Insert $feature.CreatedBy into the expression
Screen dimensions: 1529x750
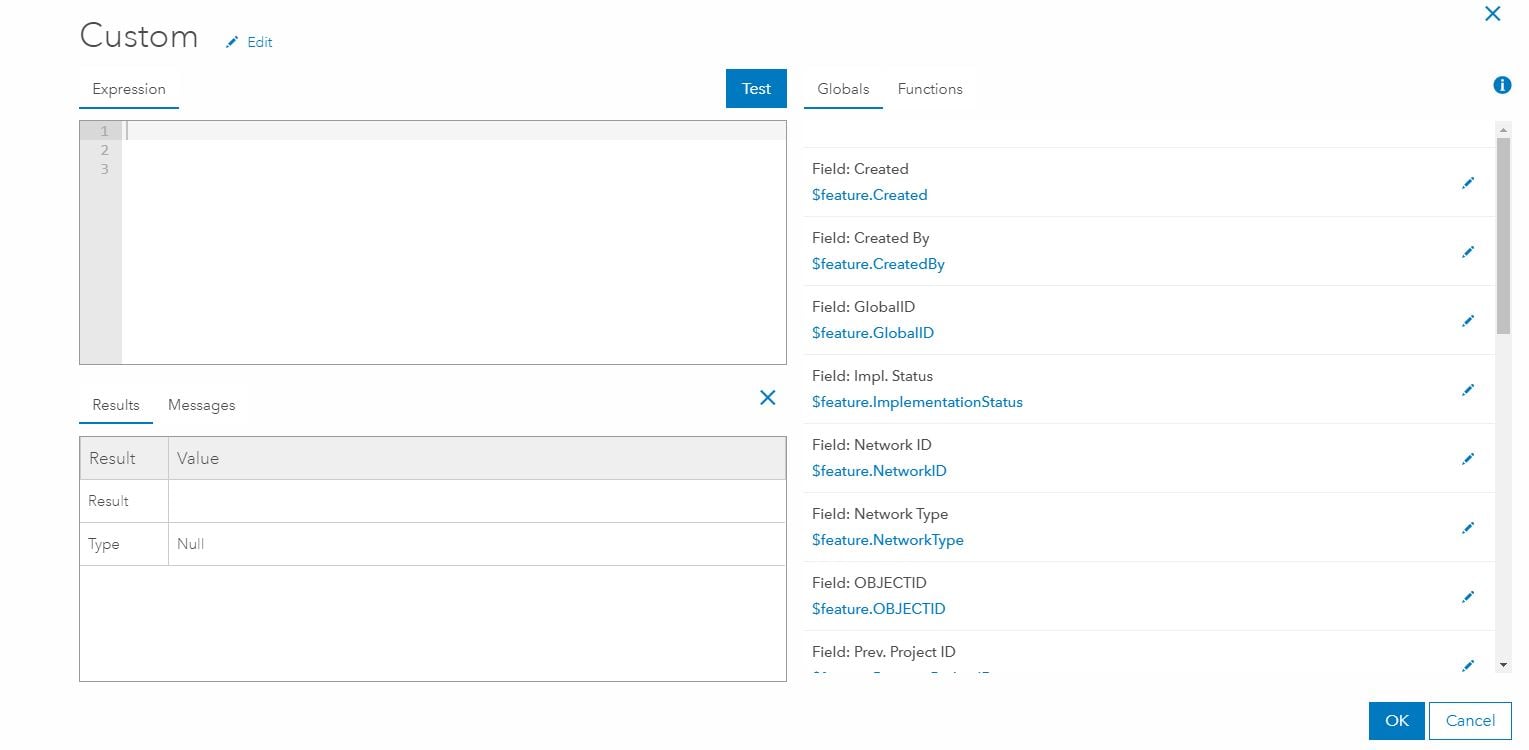coord(878,264)
